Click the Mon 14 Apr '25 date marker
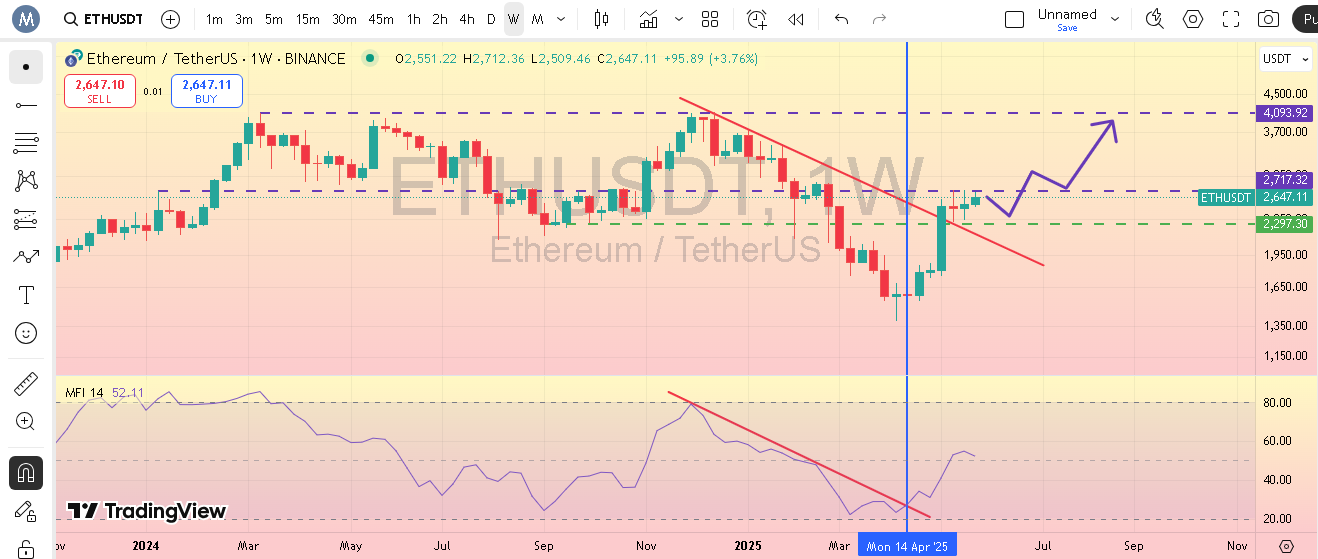 click(908, 547)
